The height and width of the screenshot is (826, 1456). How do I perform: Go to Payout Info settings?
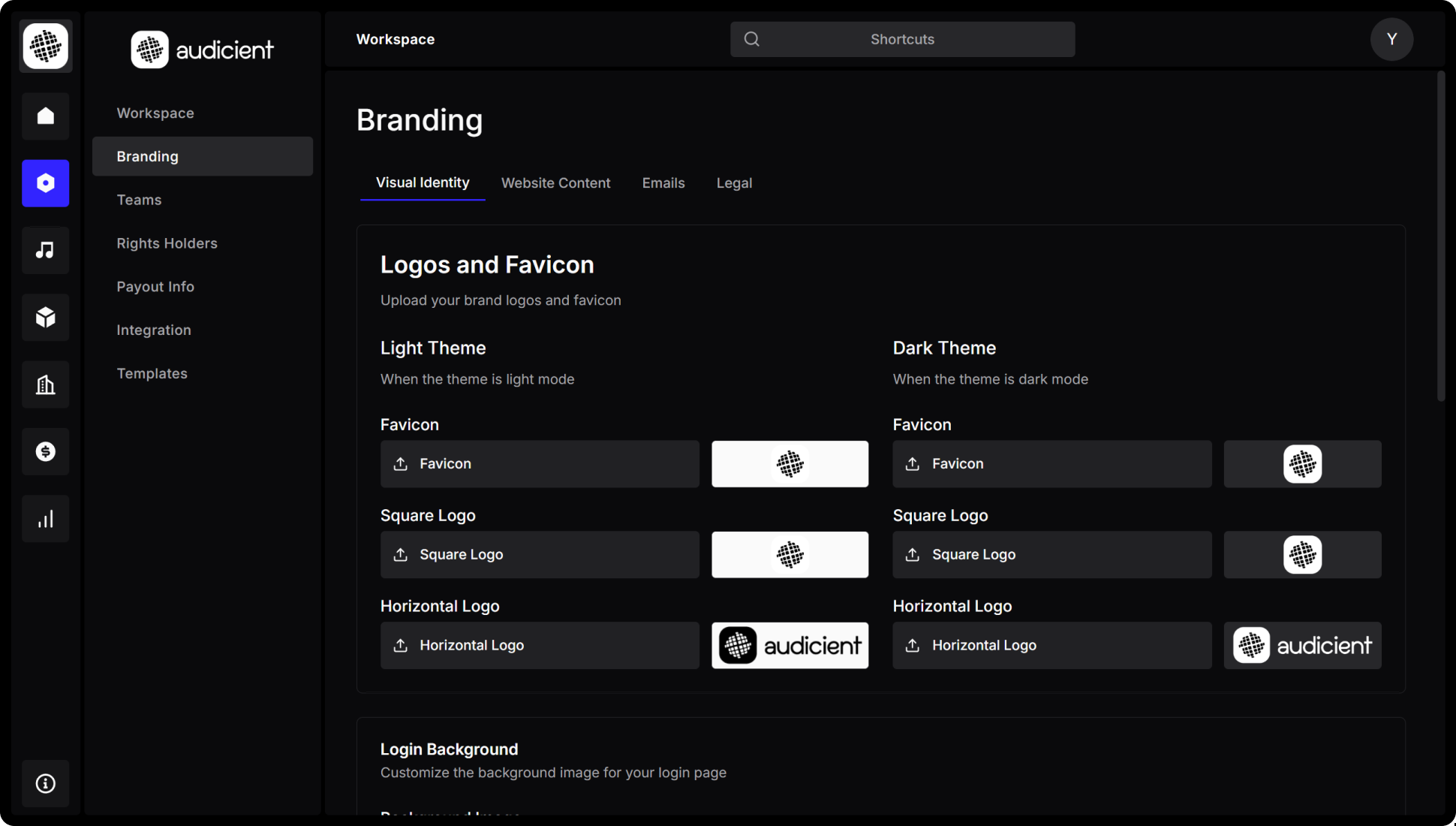pyautogui.click(x=155, y=286)
